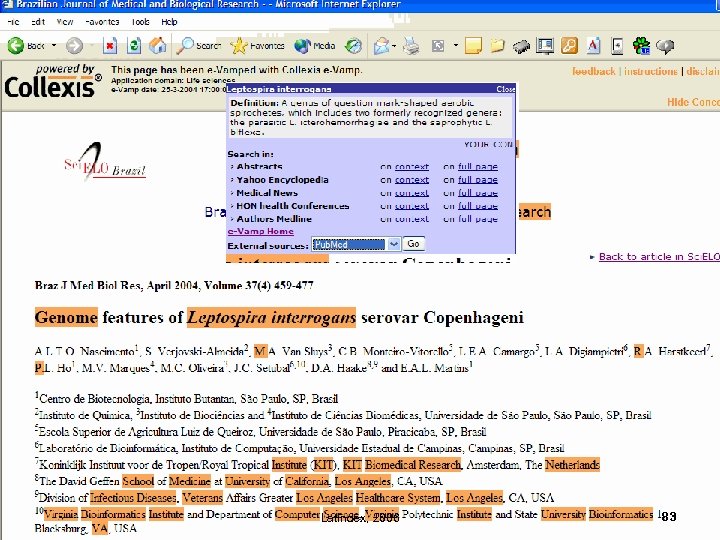Click highlighted VA in Blacksburg line

click(x=99, y=529)
